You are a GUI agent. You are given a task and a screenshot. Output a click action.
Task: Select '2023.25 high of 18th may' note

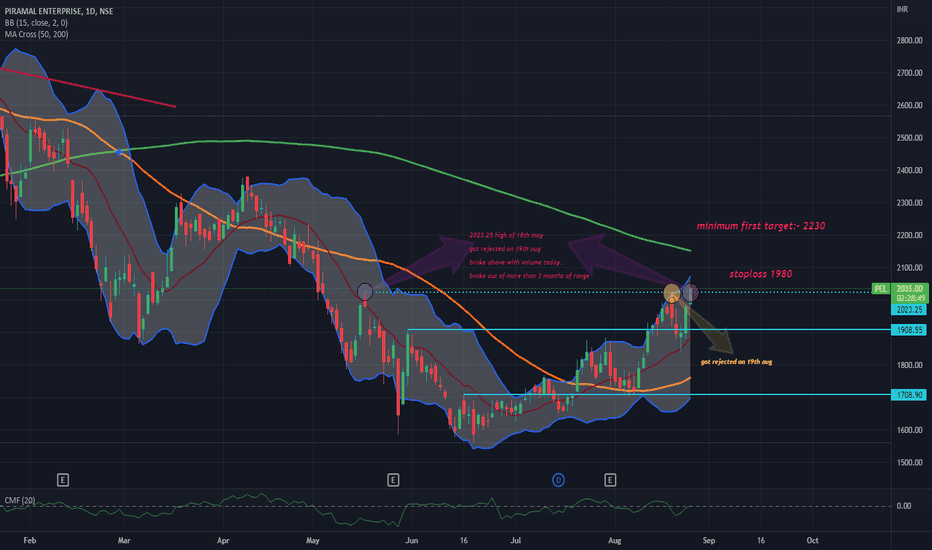click(x=506, y=235)
